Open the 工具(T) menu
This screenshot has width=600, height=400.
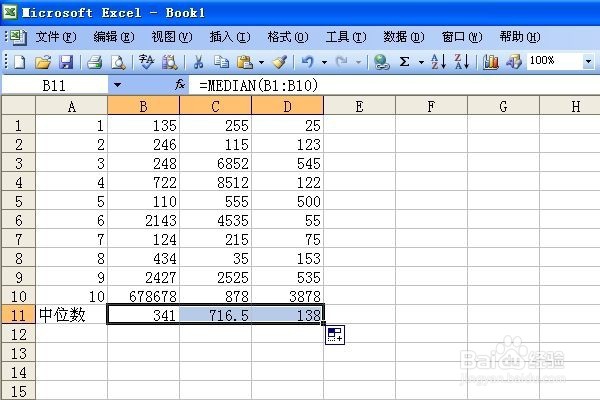tap(346, 37)
